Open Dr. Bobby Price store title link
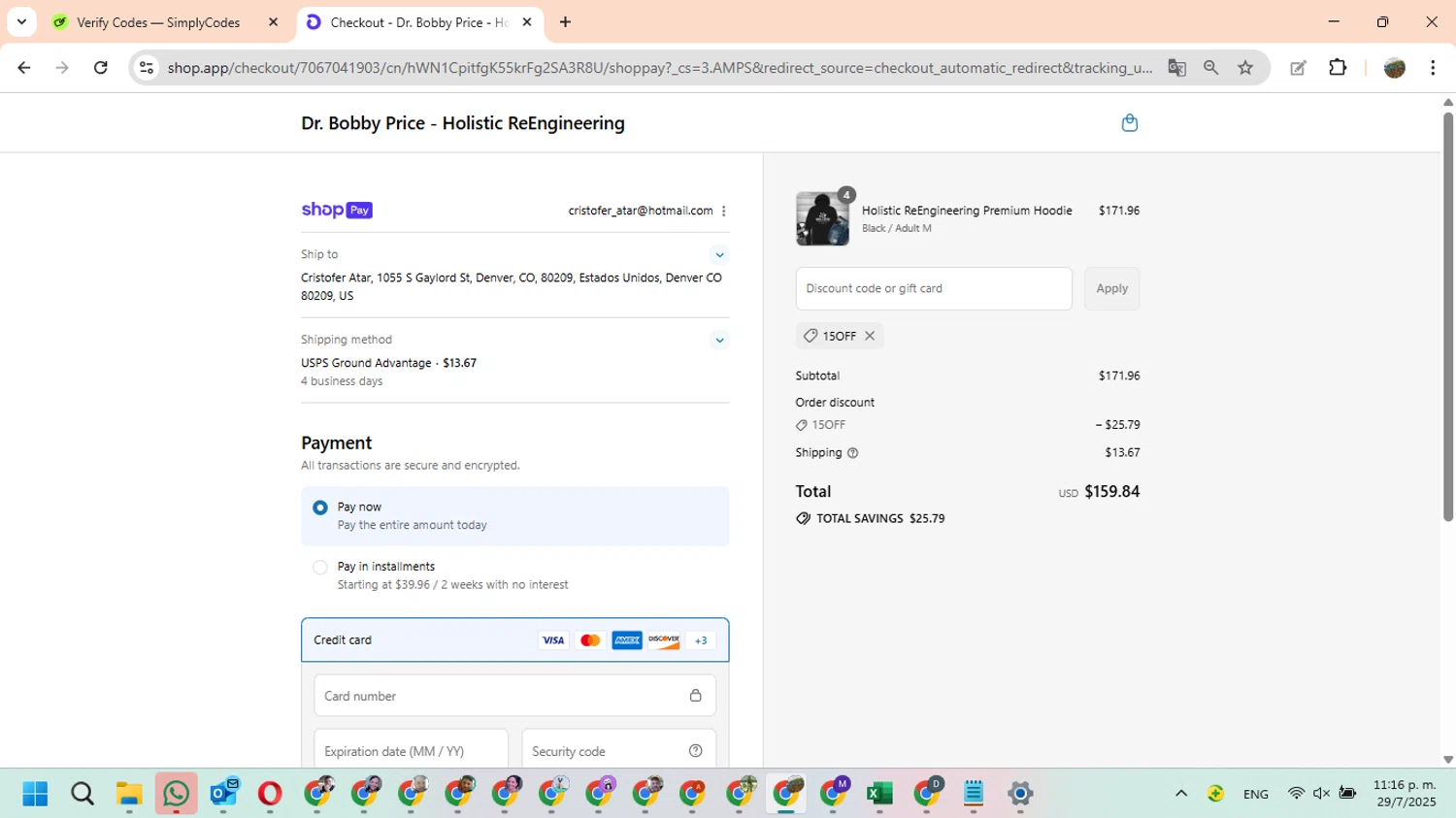 click(x=463, y=123)
